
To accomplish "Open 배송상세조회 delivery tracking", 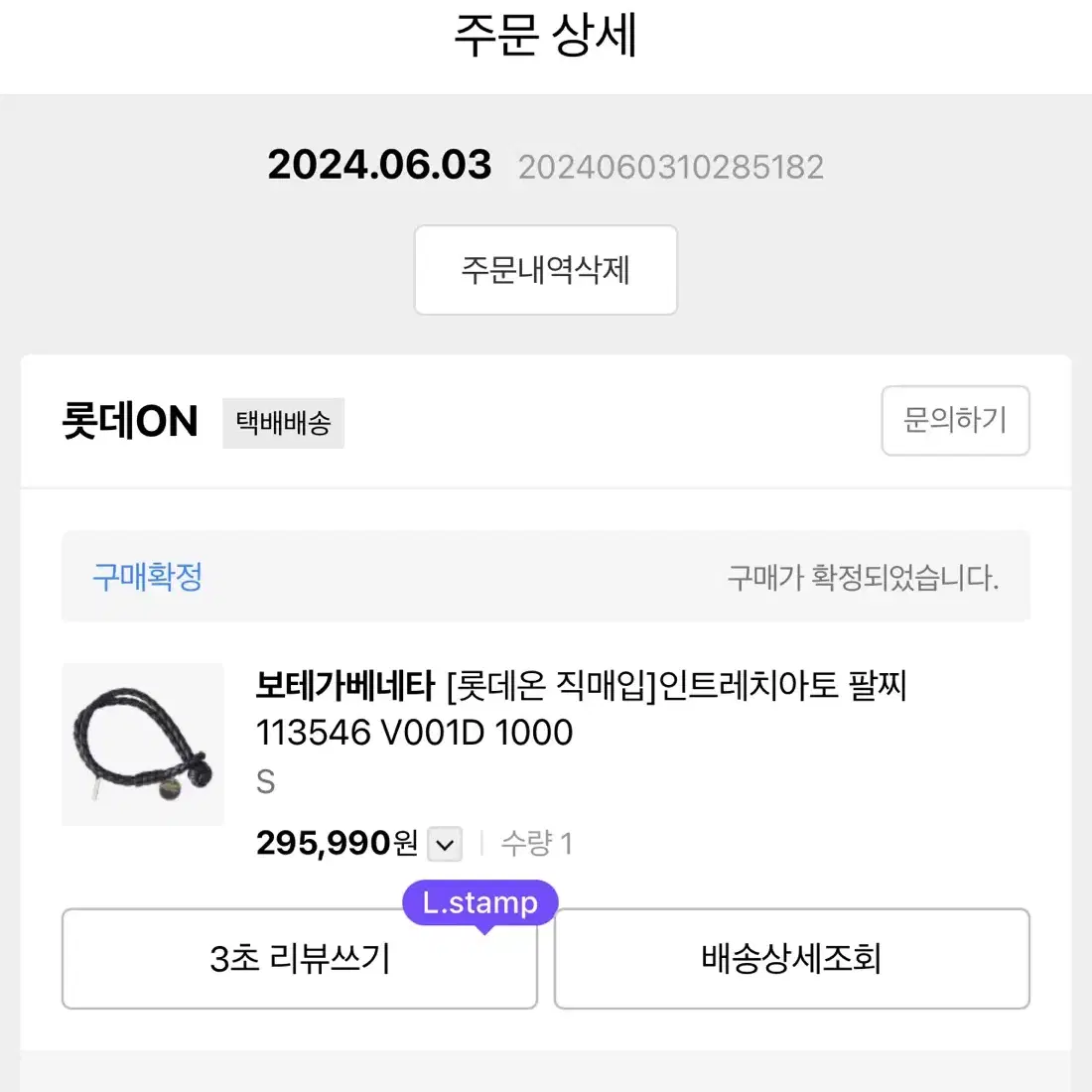I will [792, 958].
